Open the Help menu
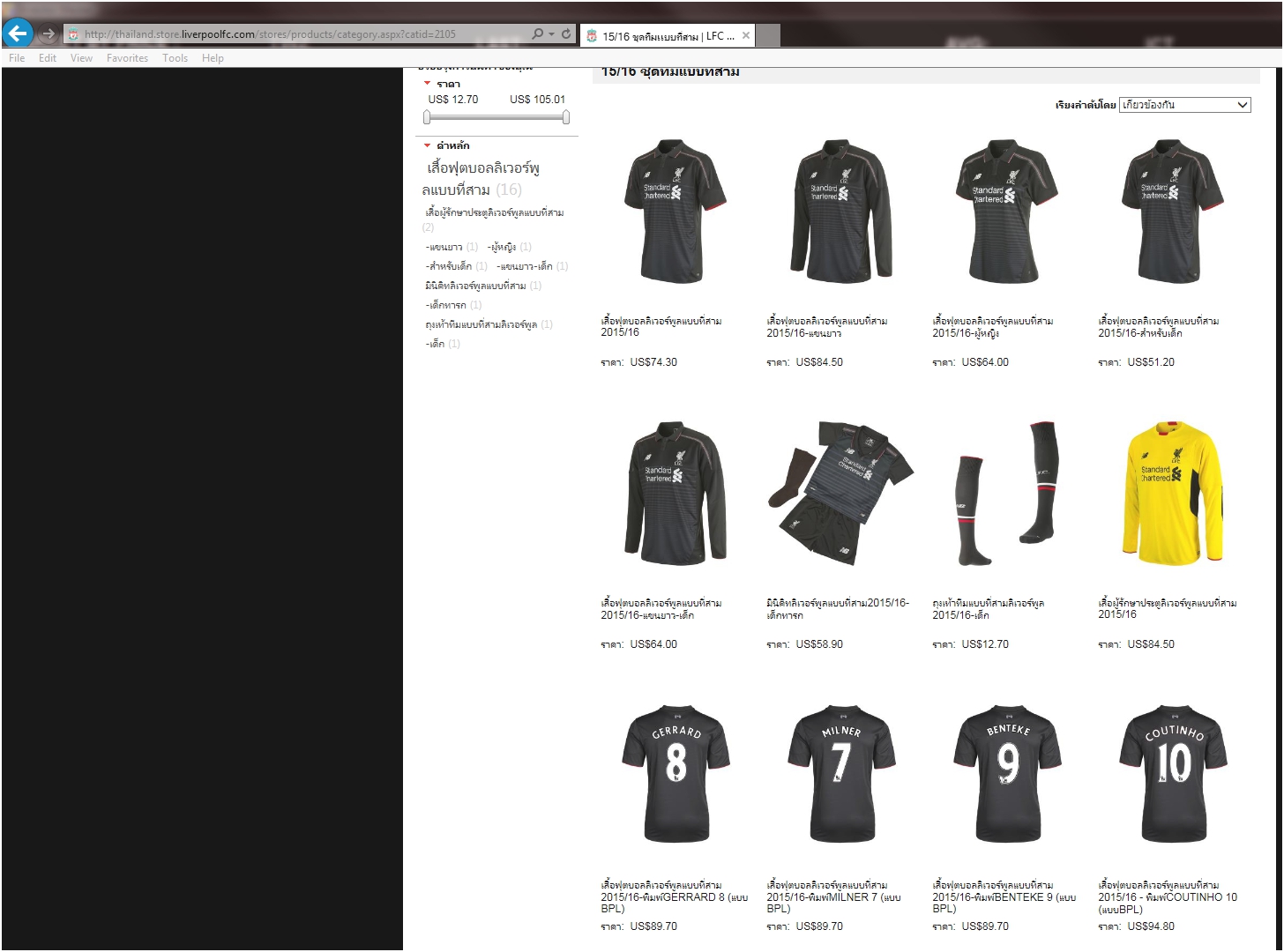The height and width of the screenshot is (952, 1284). point(213,58)
